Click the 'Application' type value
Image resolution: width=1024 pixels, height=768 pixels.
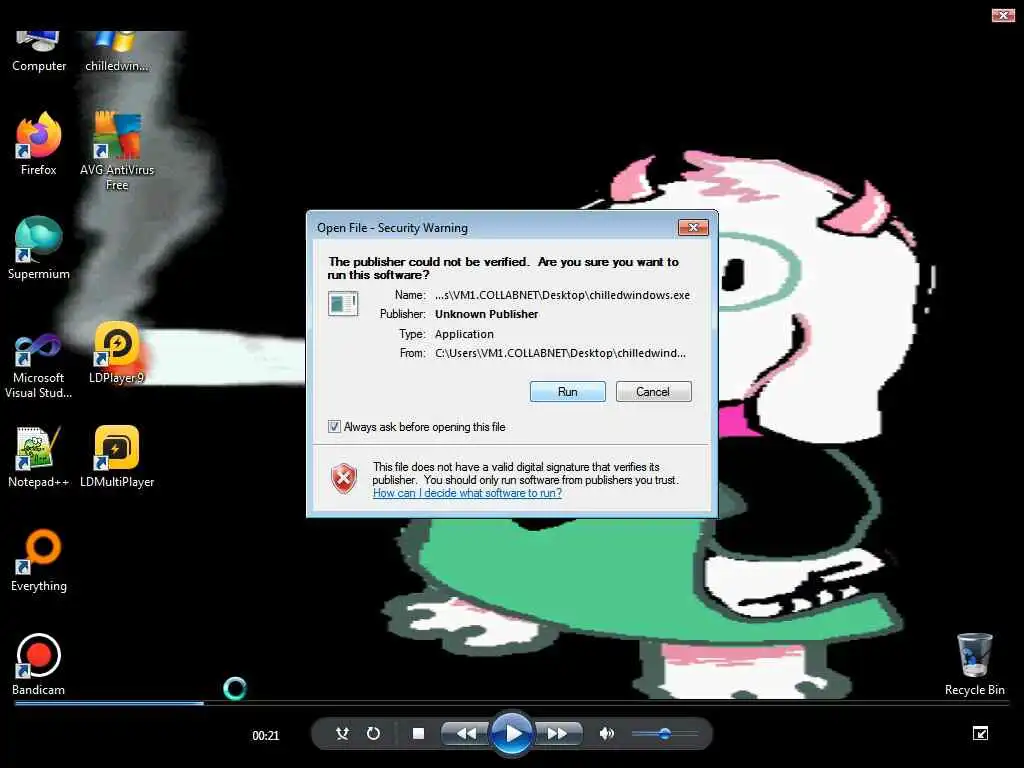tap(464, 334)
